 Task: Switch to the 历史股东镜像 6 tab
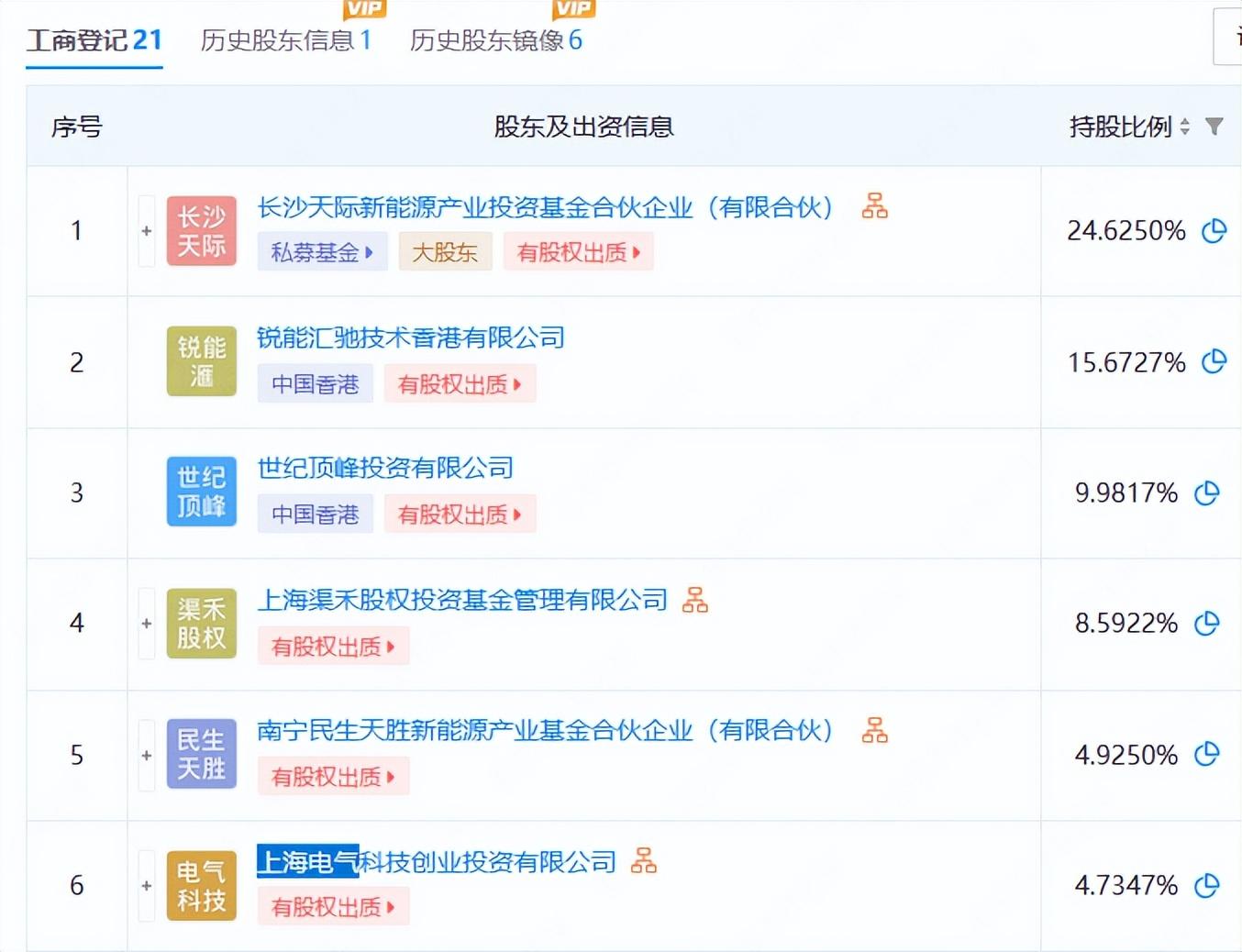(x=496, y=40)
